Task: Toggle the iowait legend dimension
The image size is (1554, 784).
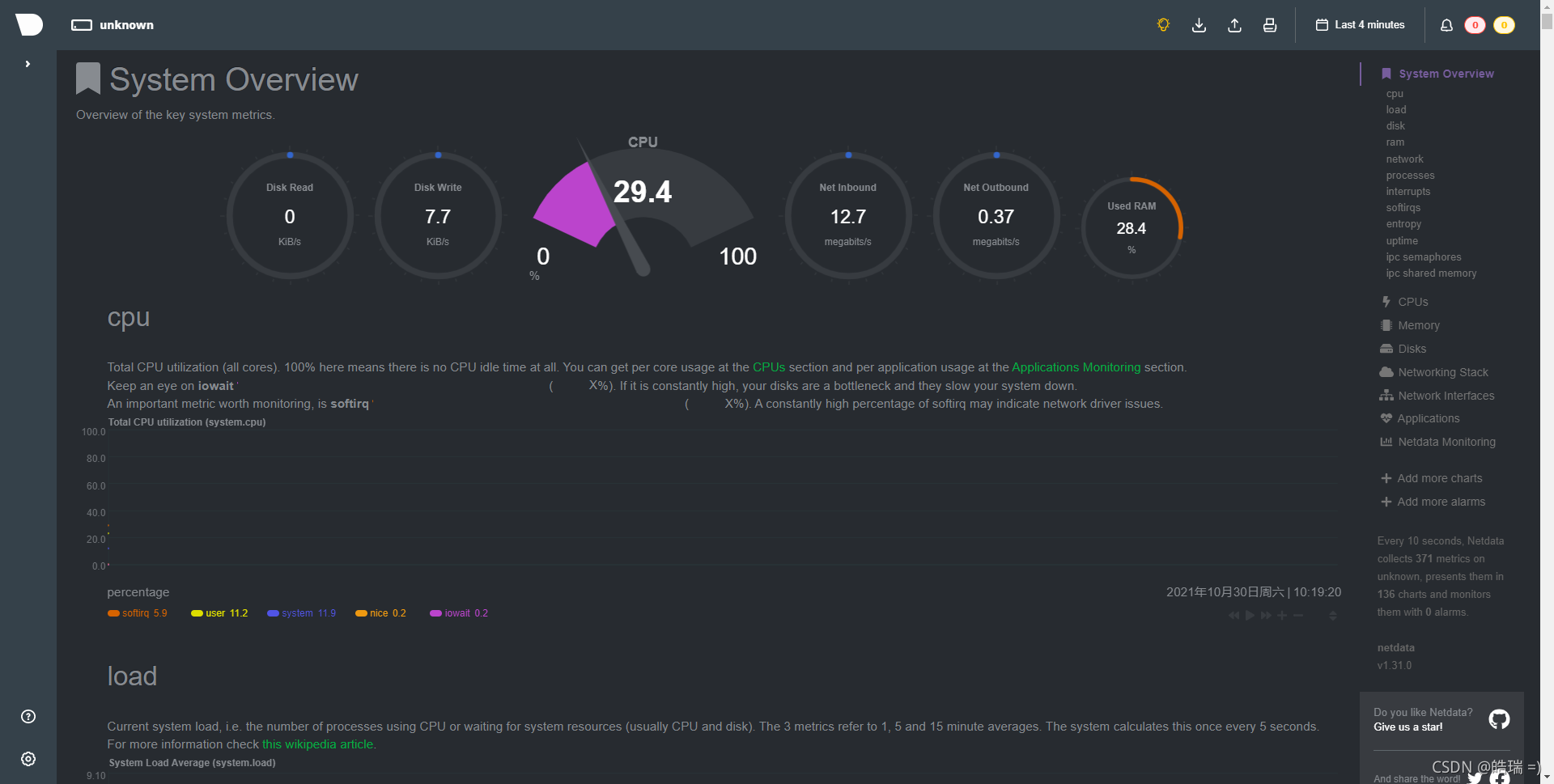Action: pyautogui.click(x=459, y=613)
